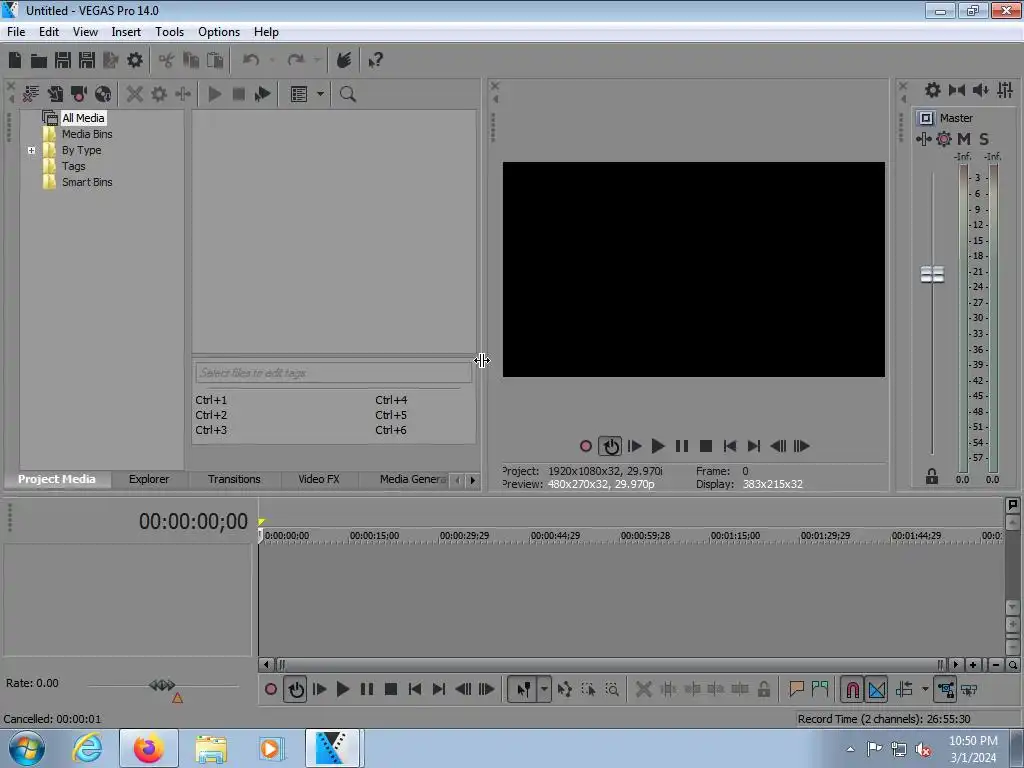This screenshot has width=1024, height=768.
Task: Open Auto Ripple mode dropdown arrow
Action: [x=925, y=690]
